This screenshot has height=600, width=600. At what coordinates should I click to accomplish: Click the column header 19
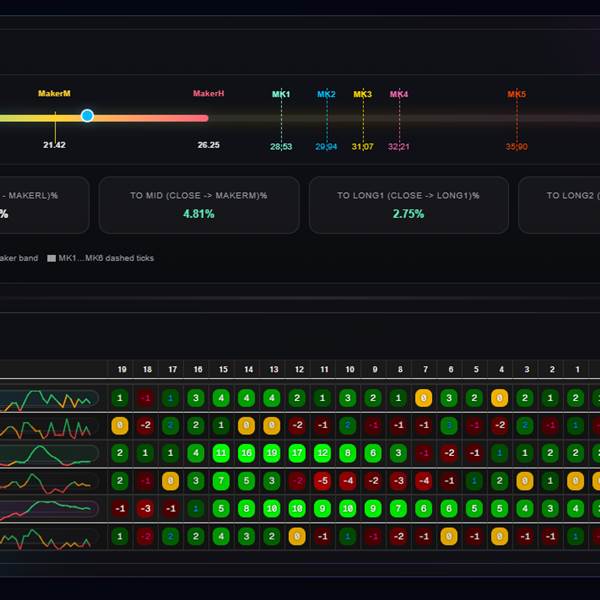pyautogui.click(x=122, y=369)
